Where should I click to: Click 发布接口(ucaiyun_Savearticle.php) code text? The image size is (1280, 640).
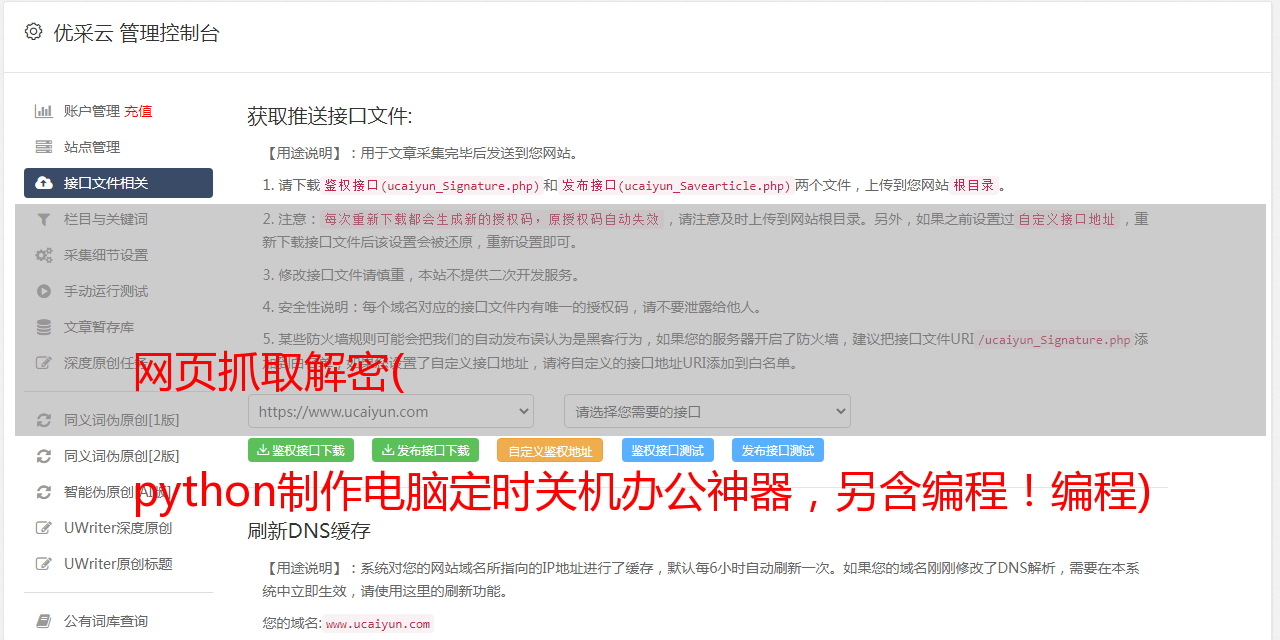[x=676, y=185]
